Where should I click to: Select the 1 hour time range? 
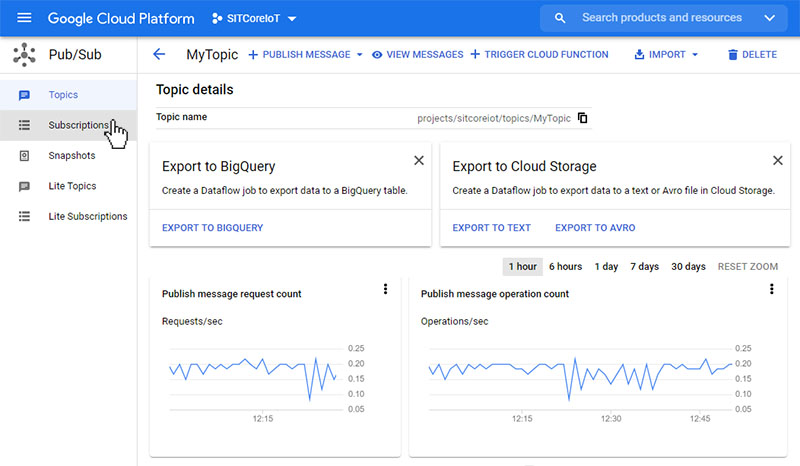[522, 266]
